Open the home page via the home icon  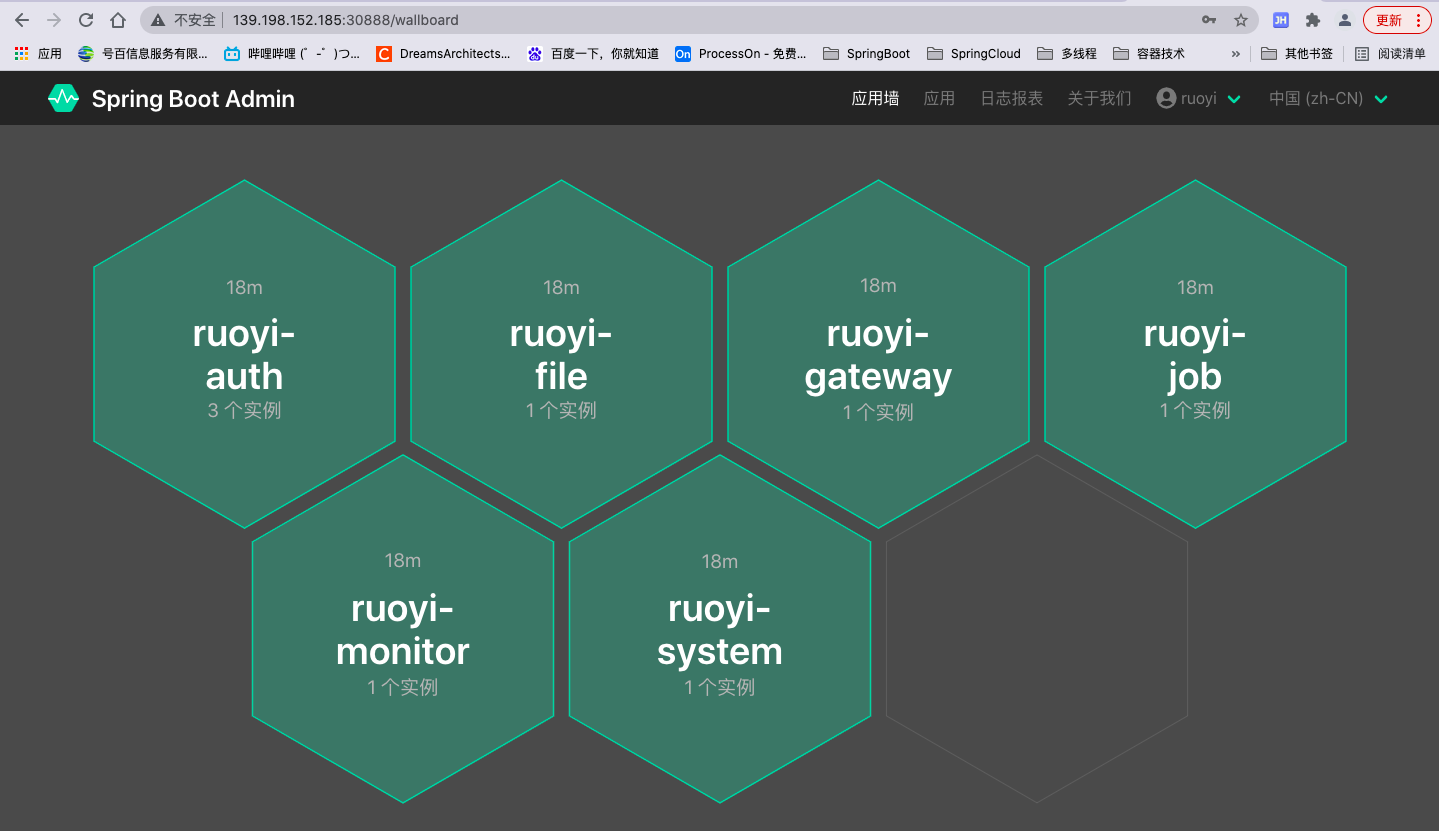click(117, 19)
